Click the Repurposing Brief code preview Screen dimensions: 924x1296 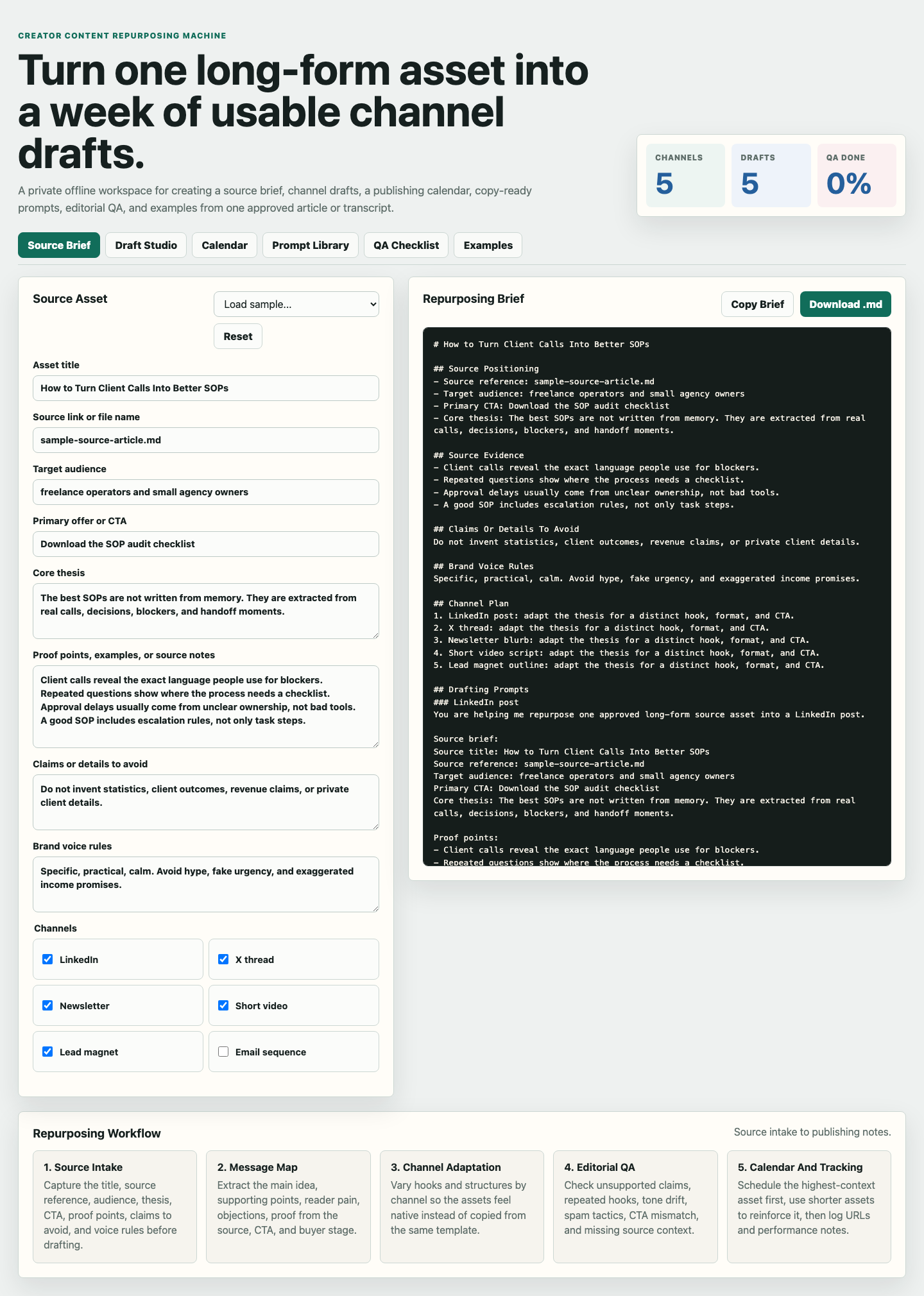(657, 597)
